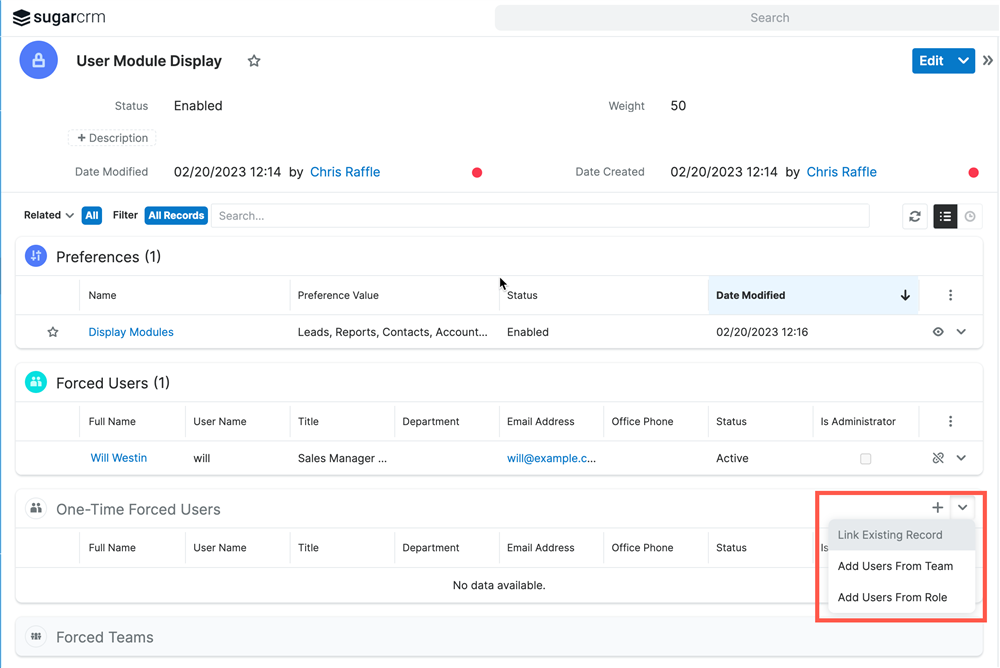The width and height of the screenshot is (1000, 668).
Task: Click the refresh subpanels icon
Action: point(915,216)
